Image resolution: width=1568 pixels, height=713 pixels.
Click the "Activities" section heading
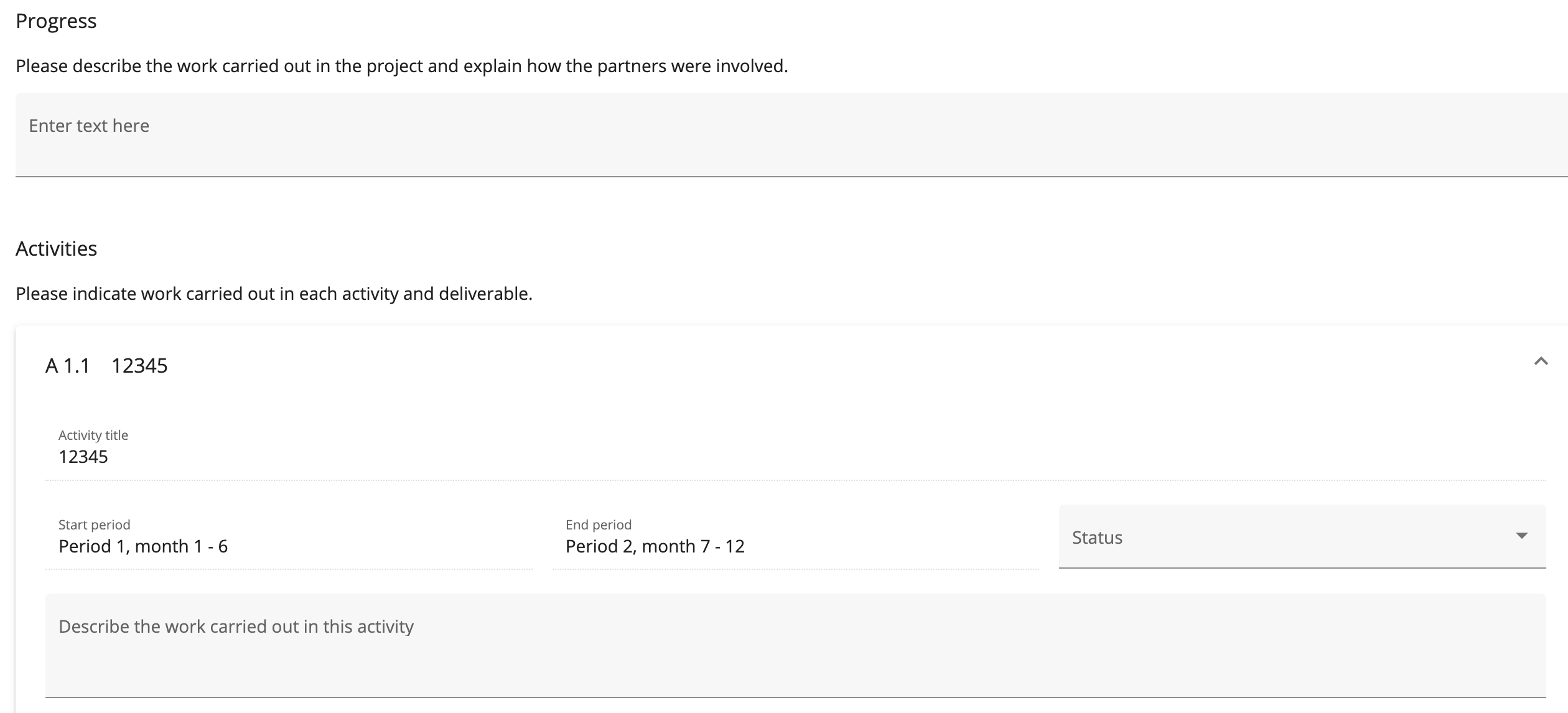(x=56, y=249)
